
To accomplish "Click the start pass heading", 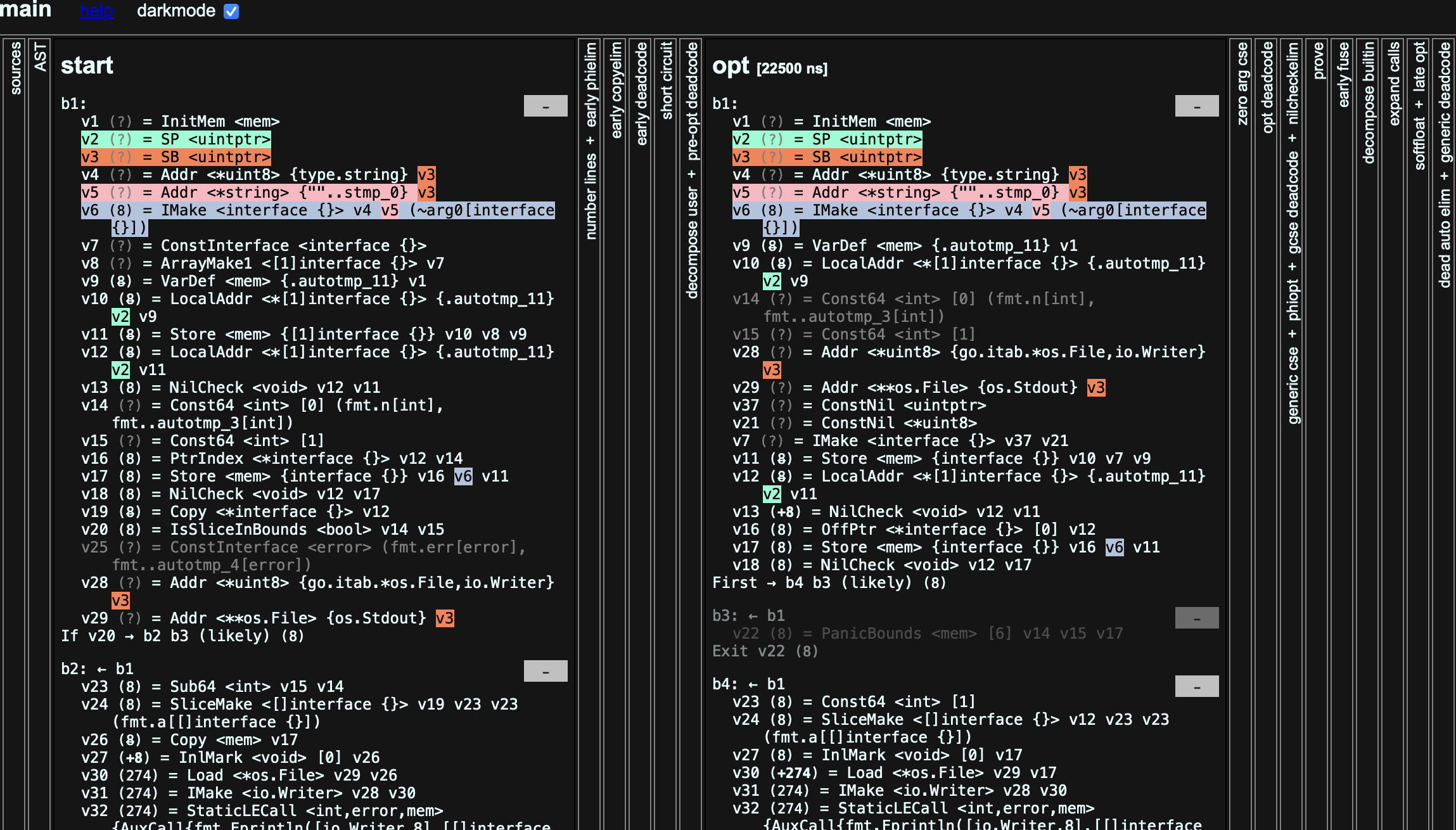I will tap(87, 66).
